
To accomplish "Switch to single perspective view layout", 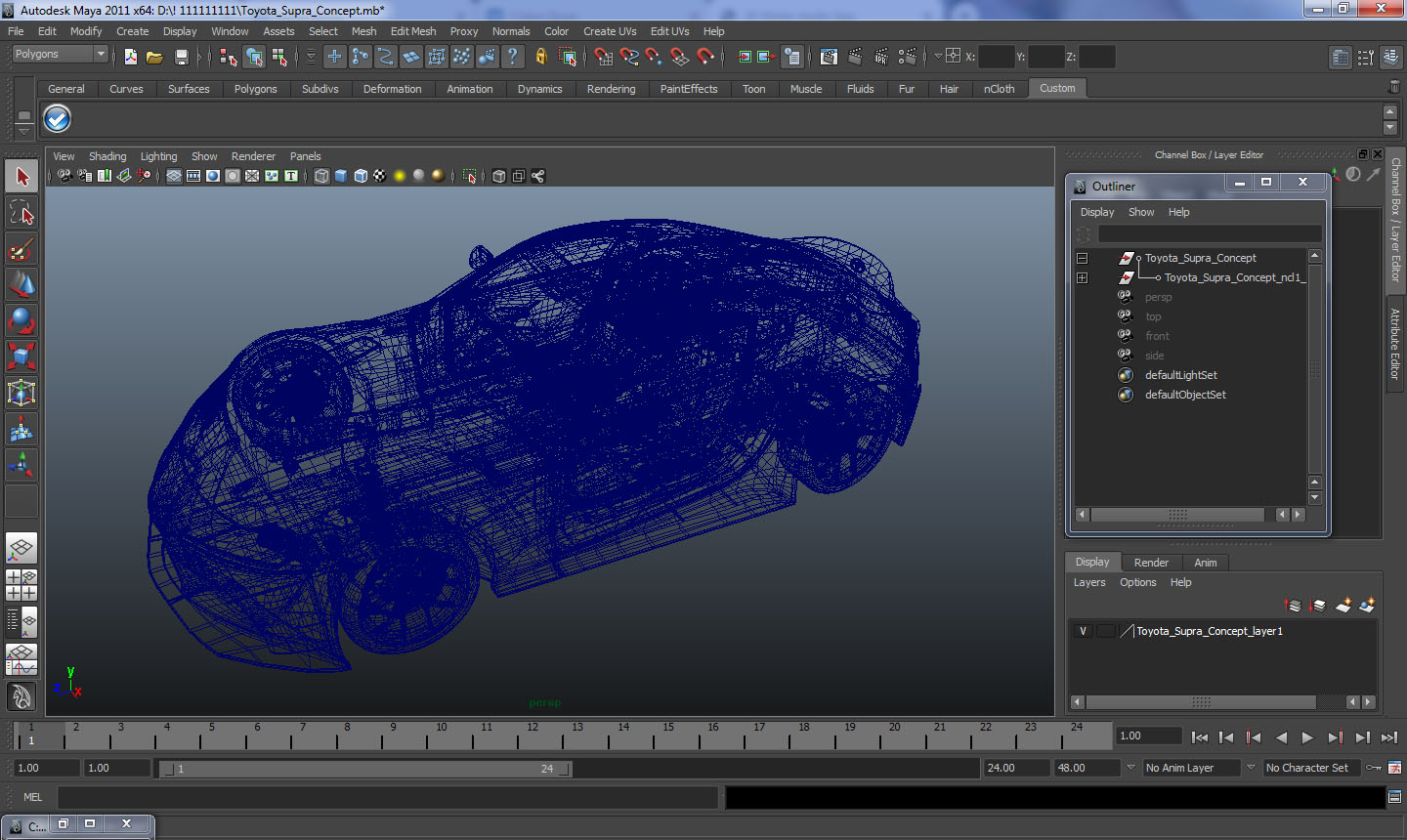I will point(21,549).
